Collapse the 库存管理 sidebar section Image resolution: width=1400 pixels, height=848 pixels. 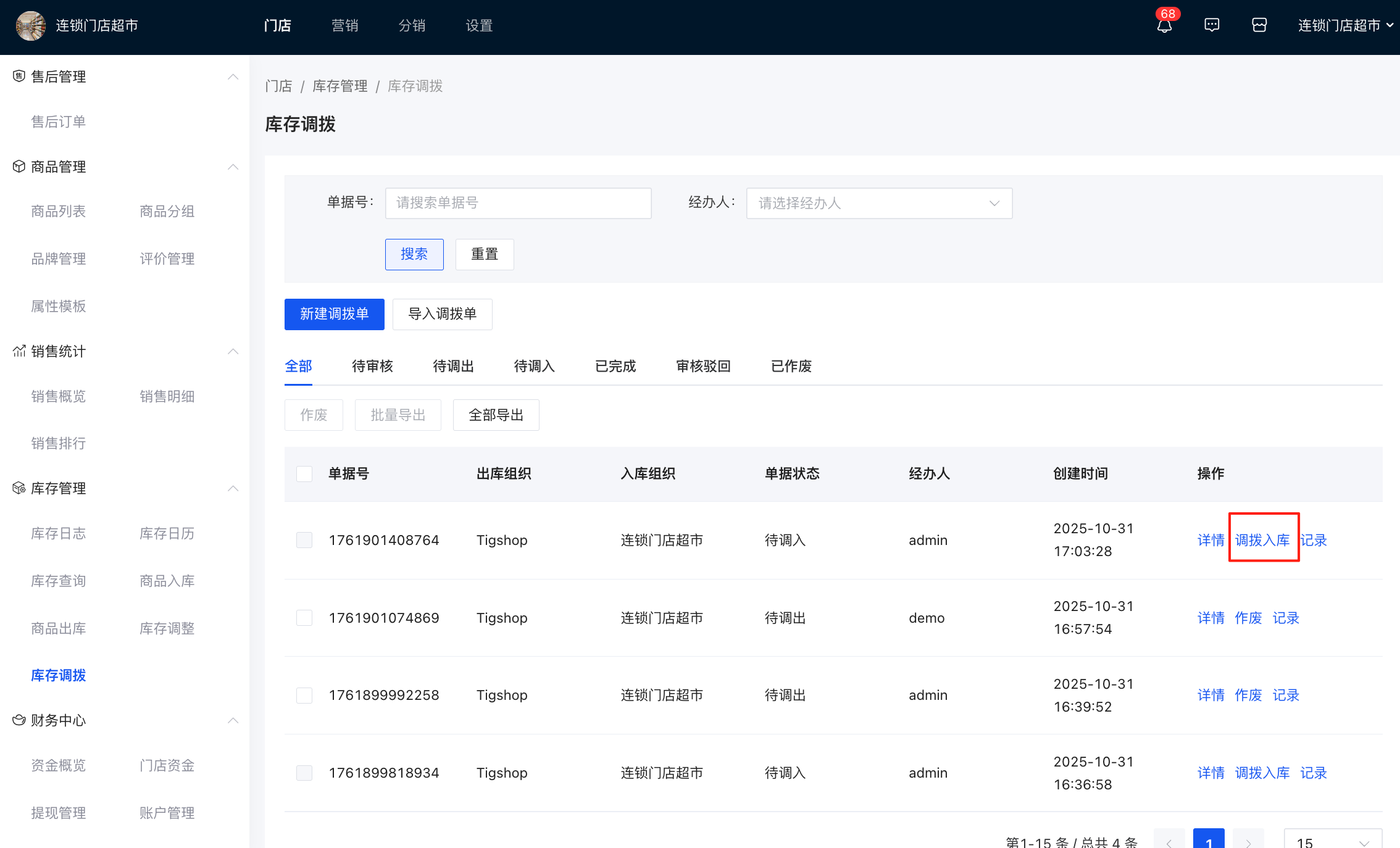pos(233,488)
